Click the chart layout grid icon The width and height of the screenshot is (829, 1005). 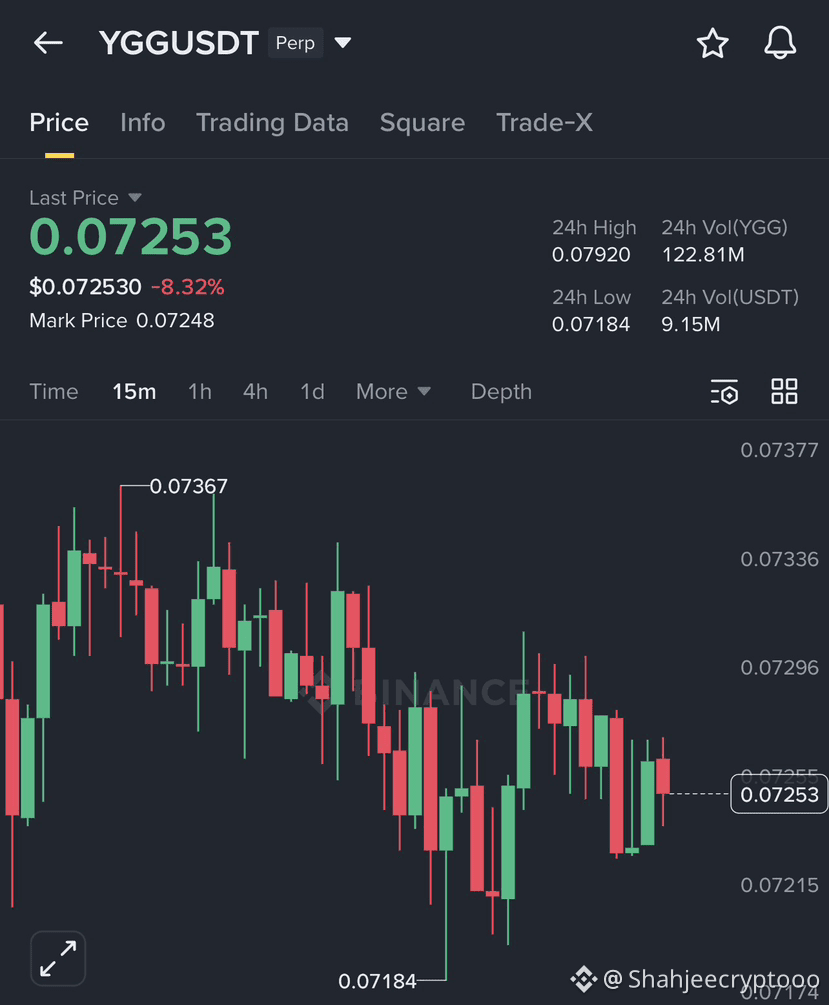tap(784, 391)
